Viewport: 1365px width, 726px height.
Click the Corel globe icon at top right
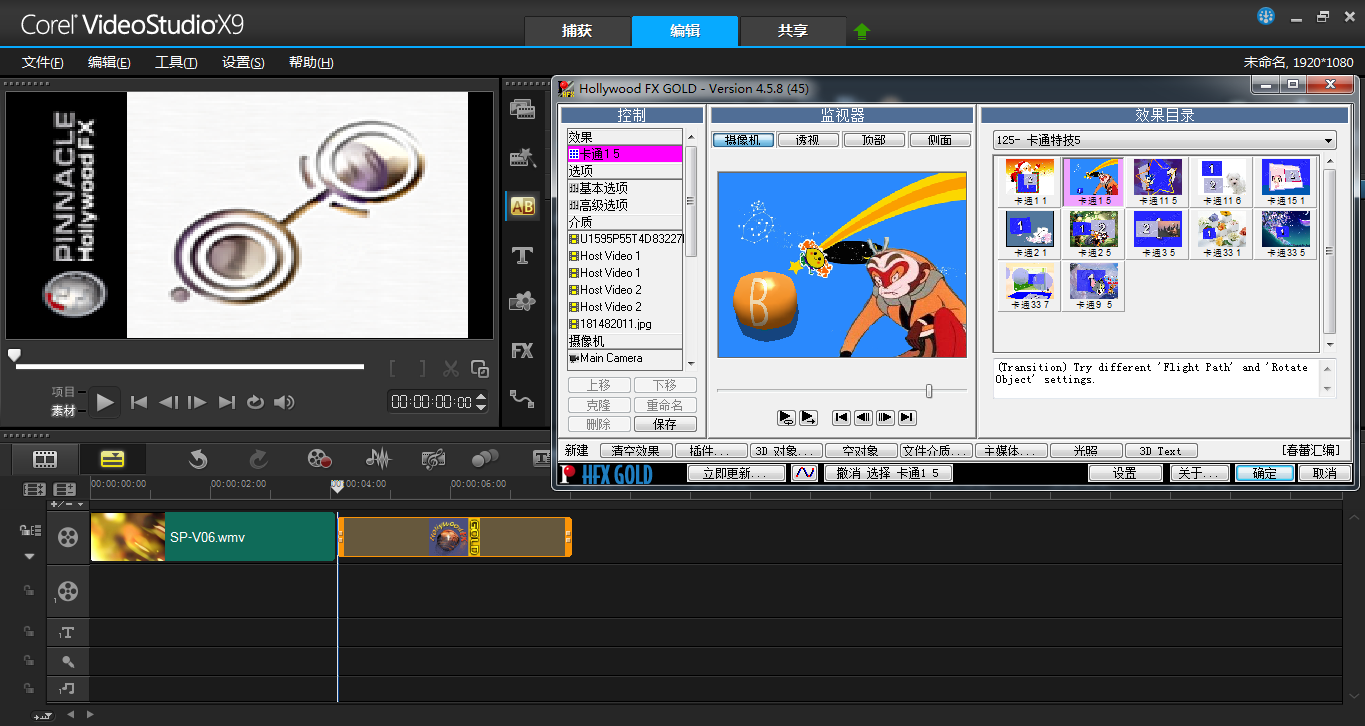click(x=1266, y=16)
